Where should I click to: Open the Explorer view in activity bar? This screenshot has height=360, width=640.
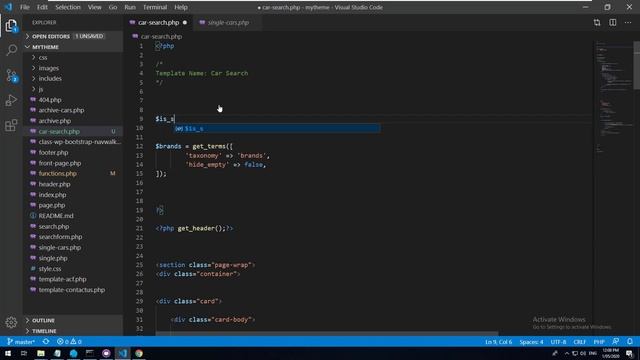(x=11, y=26)
